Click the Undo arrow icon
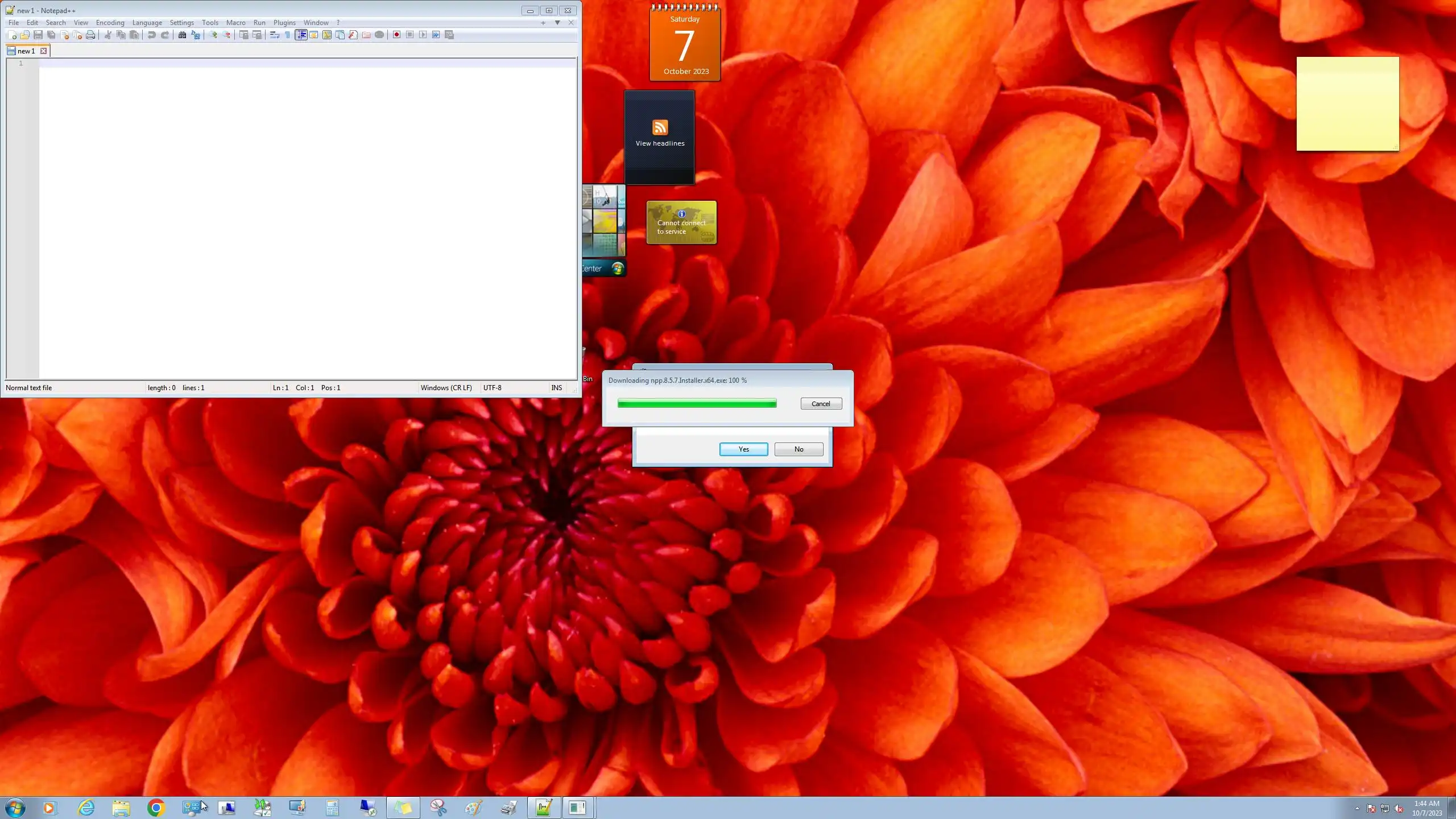 coord(151,35)
